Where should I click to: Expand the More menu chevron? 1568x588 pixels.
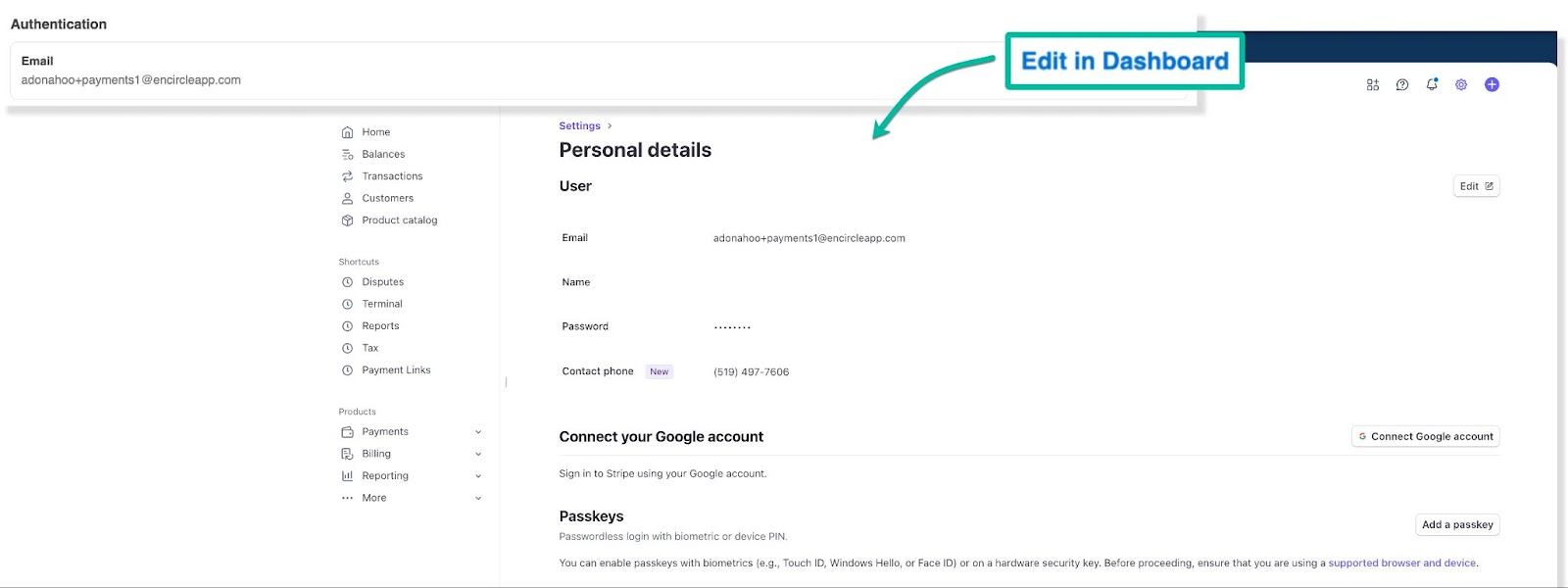coord(478,498)
